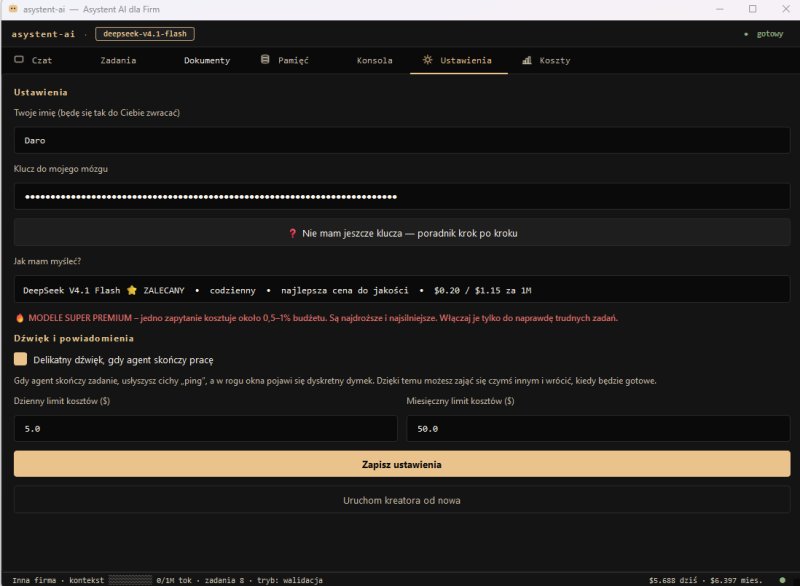Focus the Twoje imię field containing Daro
The height and width of the screenshot is (586, 800).
(x=402, y=140)
